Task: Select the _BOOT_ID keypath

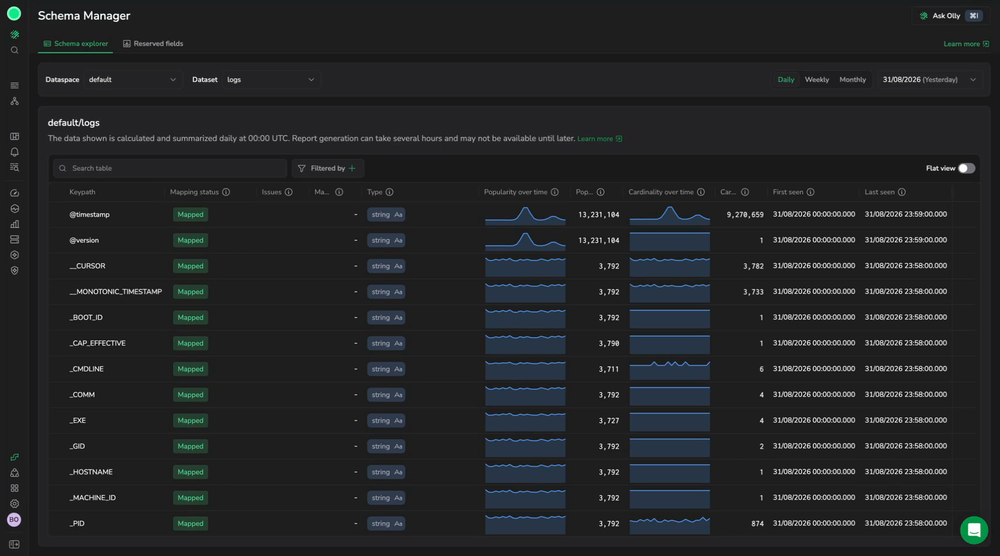Action: (86, 318)
